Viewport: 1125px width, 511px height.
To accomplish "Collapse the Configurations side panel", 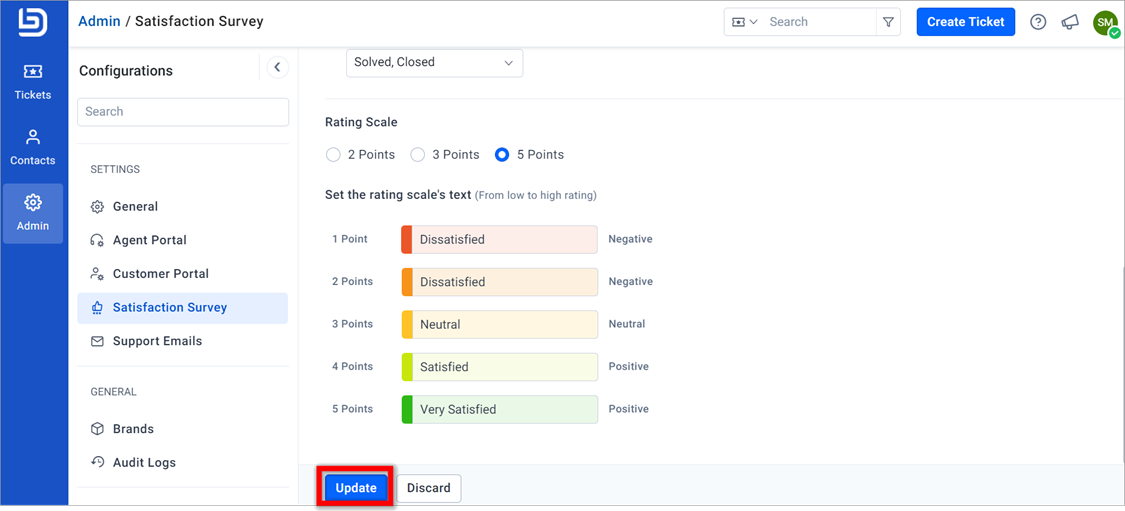I will (277, 68).
